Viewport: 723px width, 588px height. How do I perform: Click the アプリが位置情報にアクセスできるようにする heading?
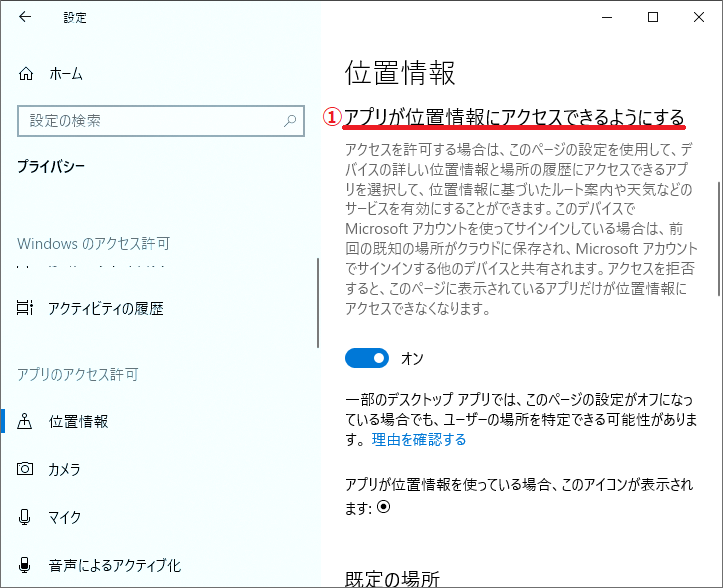point(514,117)
